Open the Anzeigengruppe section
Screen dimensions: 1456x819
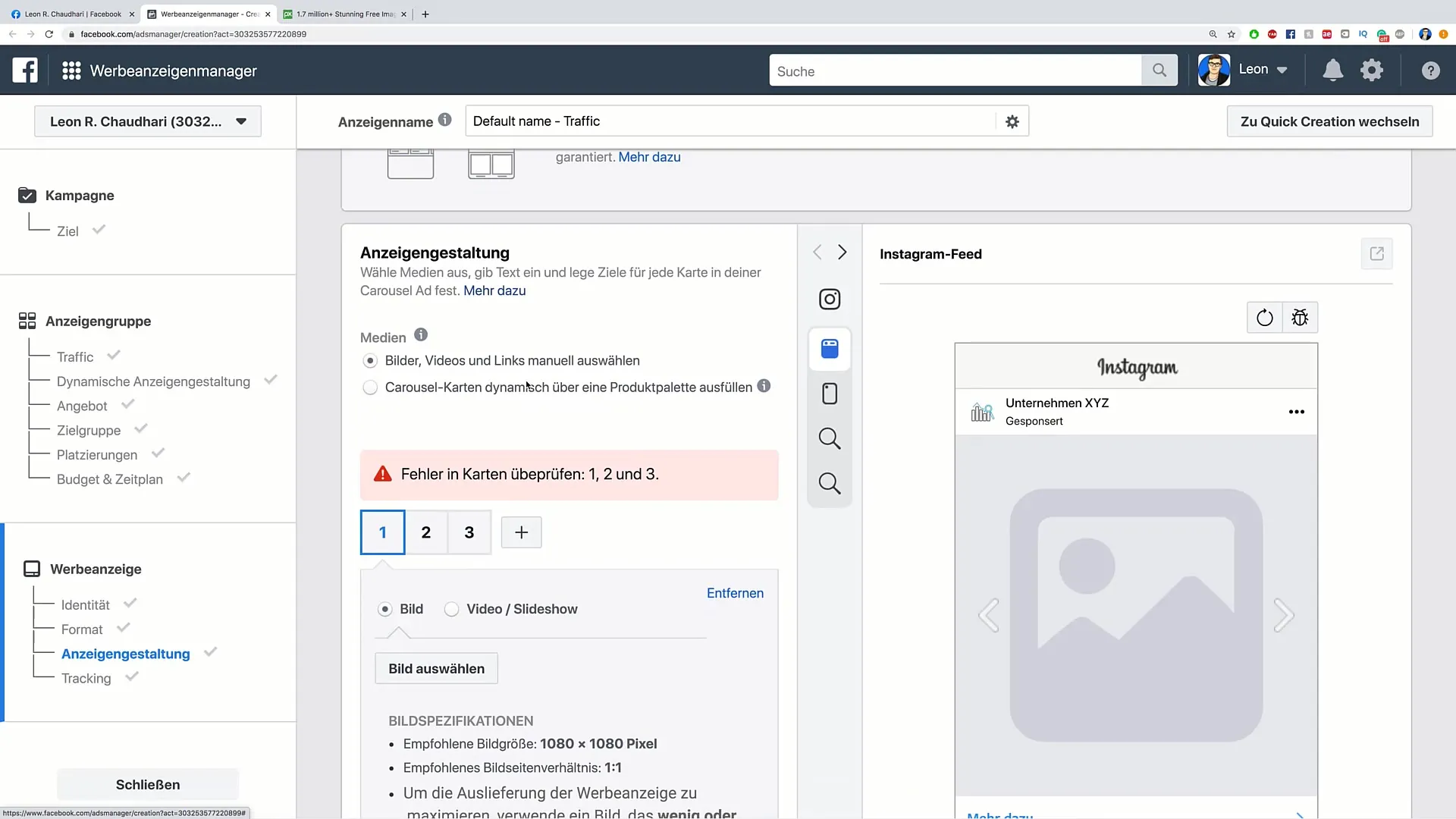click(x=98, y=322)
